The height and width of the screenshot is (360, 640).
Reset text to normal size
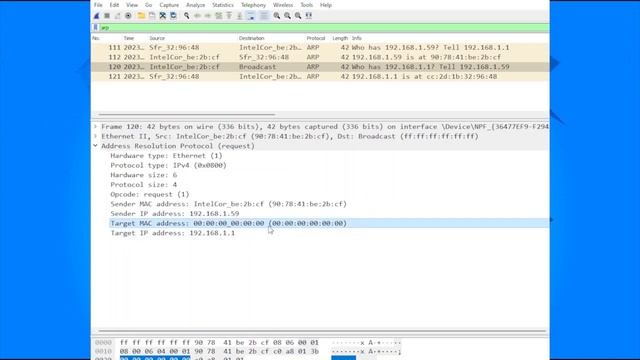[x=298, y=16]
